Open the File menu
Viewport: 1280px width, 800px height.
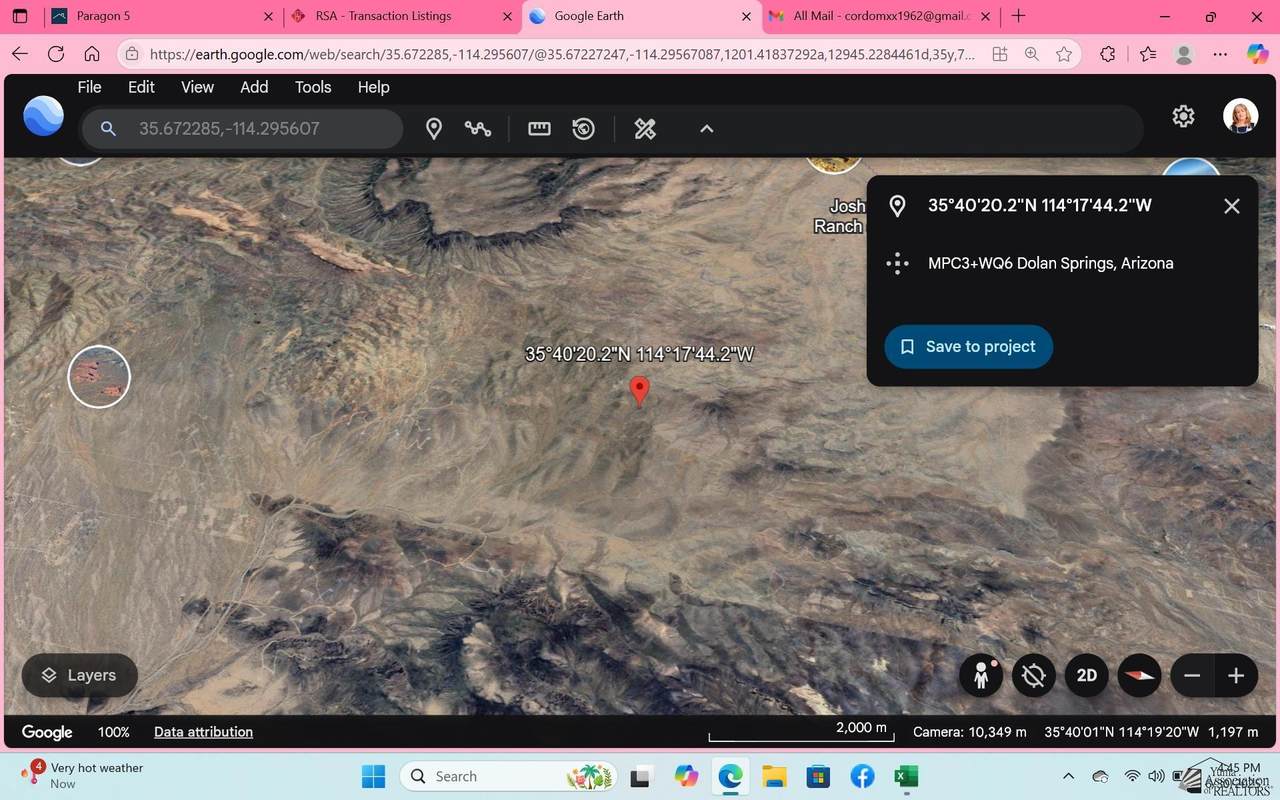coord(88,87)
